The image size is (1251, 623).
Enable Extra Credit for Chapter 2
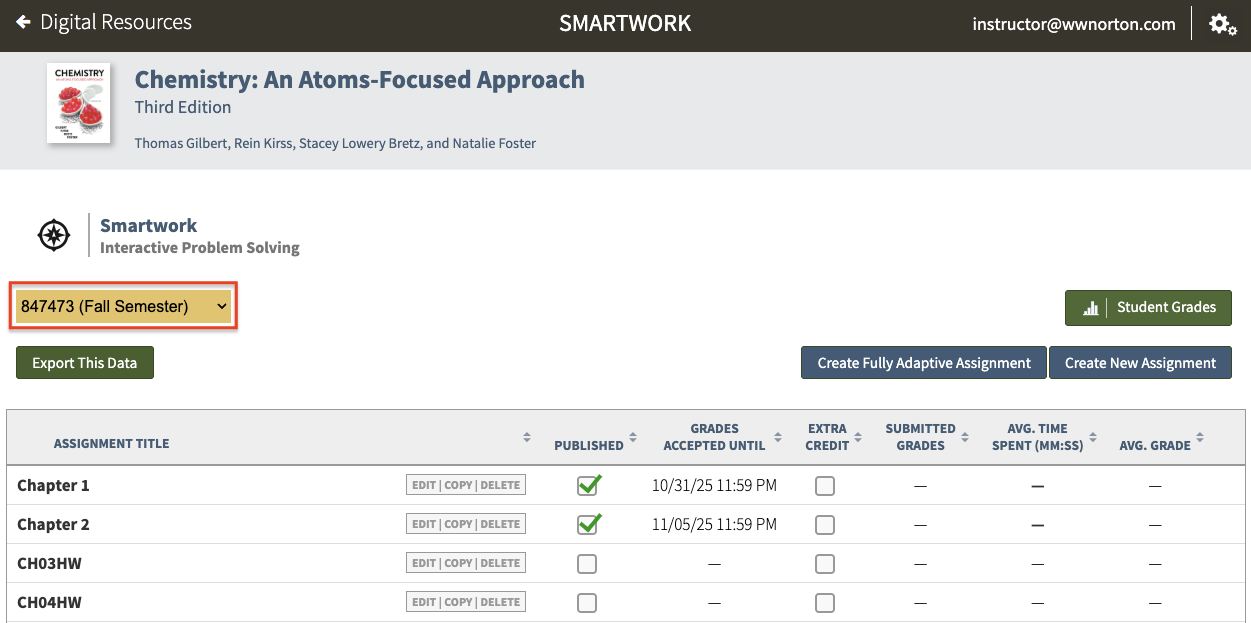[x=825, y=525]
